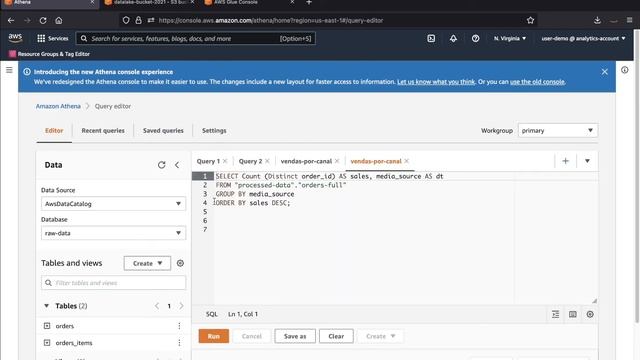Select the Query 2 tab
This screenshot has height=360, width=640.
tap(250, 161)
